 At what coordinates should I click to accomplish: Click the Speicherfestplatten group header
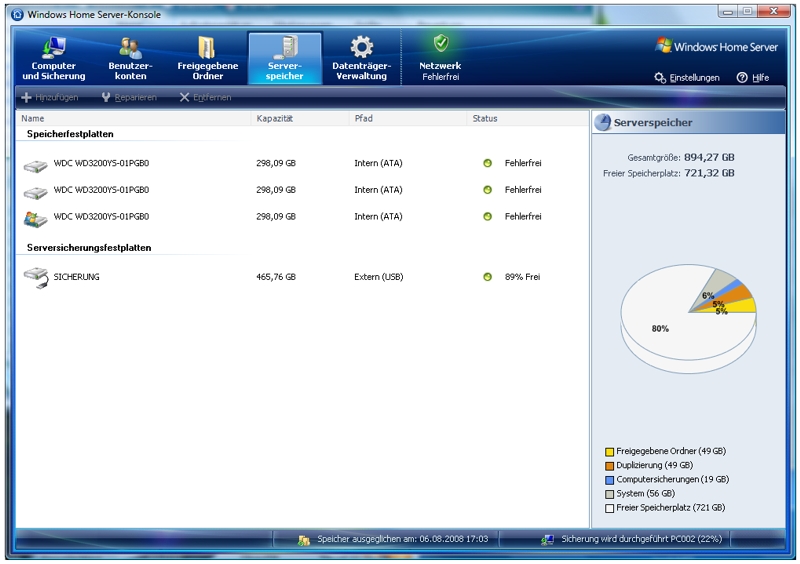pos(70,134)
